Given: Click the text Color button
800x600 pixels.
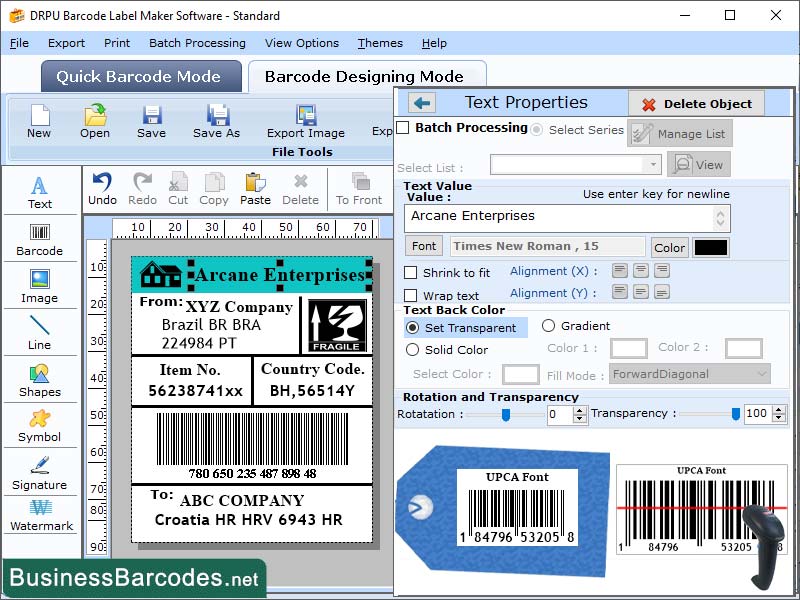Looking at the screenshot, I should [669, 247].
